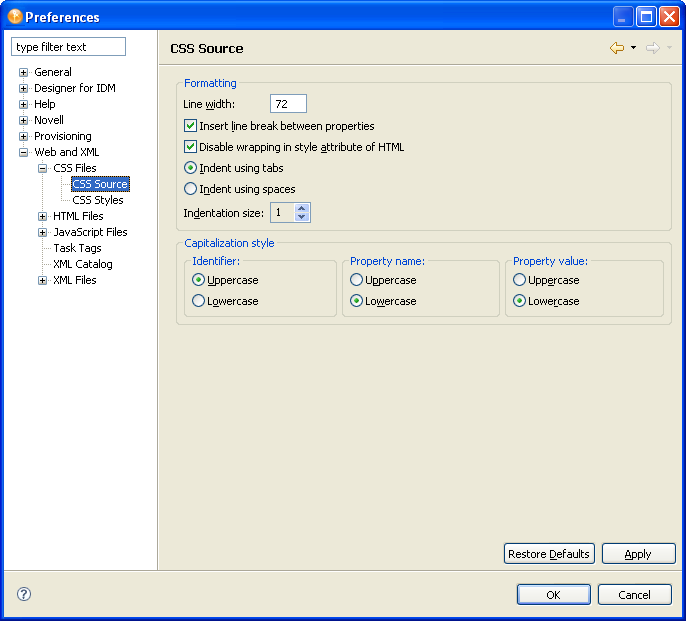686x621 pixels.
Task: Toggle Disable wrapping in style attribute
Action: pos(190,147)
